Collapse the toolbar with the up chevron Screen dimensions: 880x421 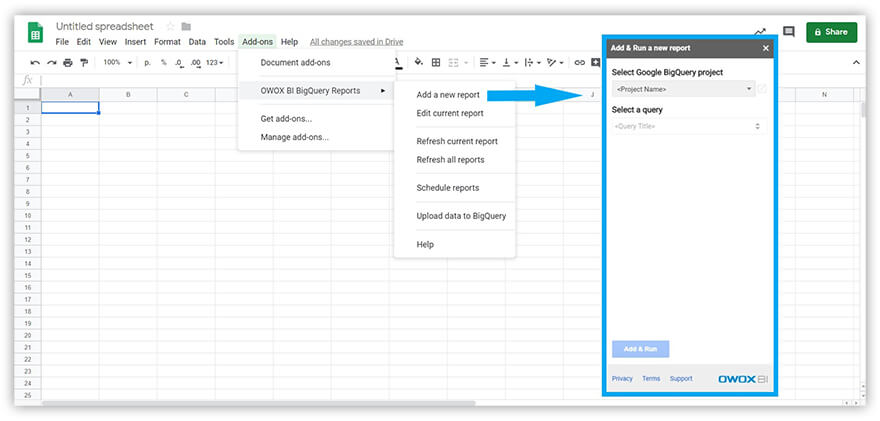click(x=856, y=63)
